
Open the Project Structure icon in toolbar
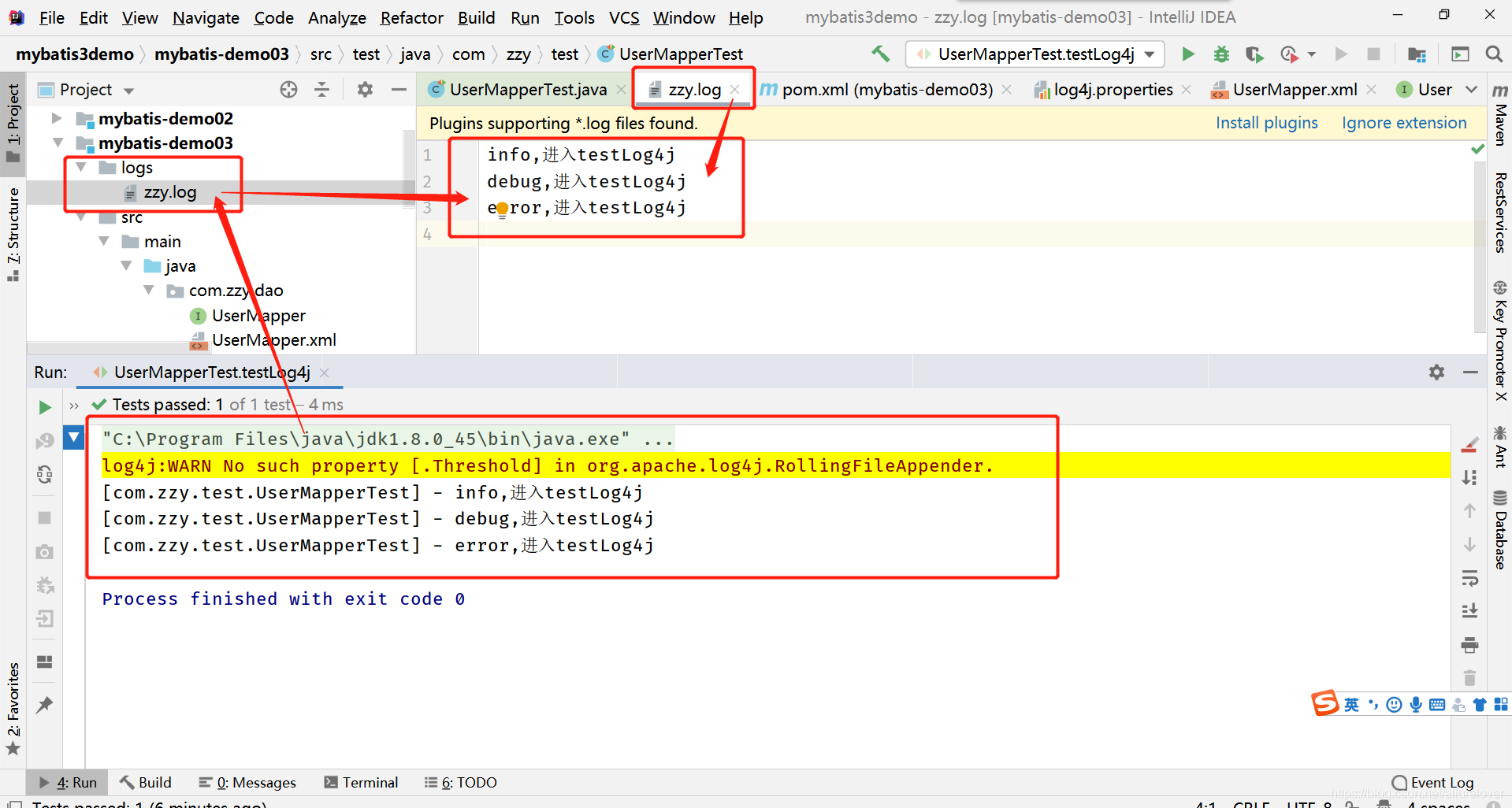click(x=1417, y=54)
